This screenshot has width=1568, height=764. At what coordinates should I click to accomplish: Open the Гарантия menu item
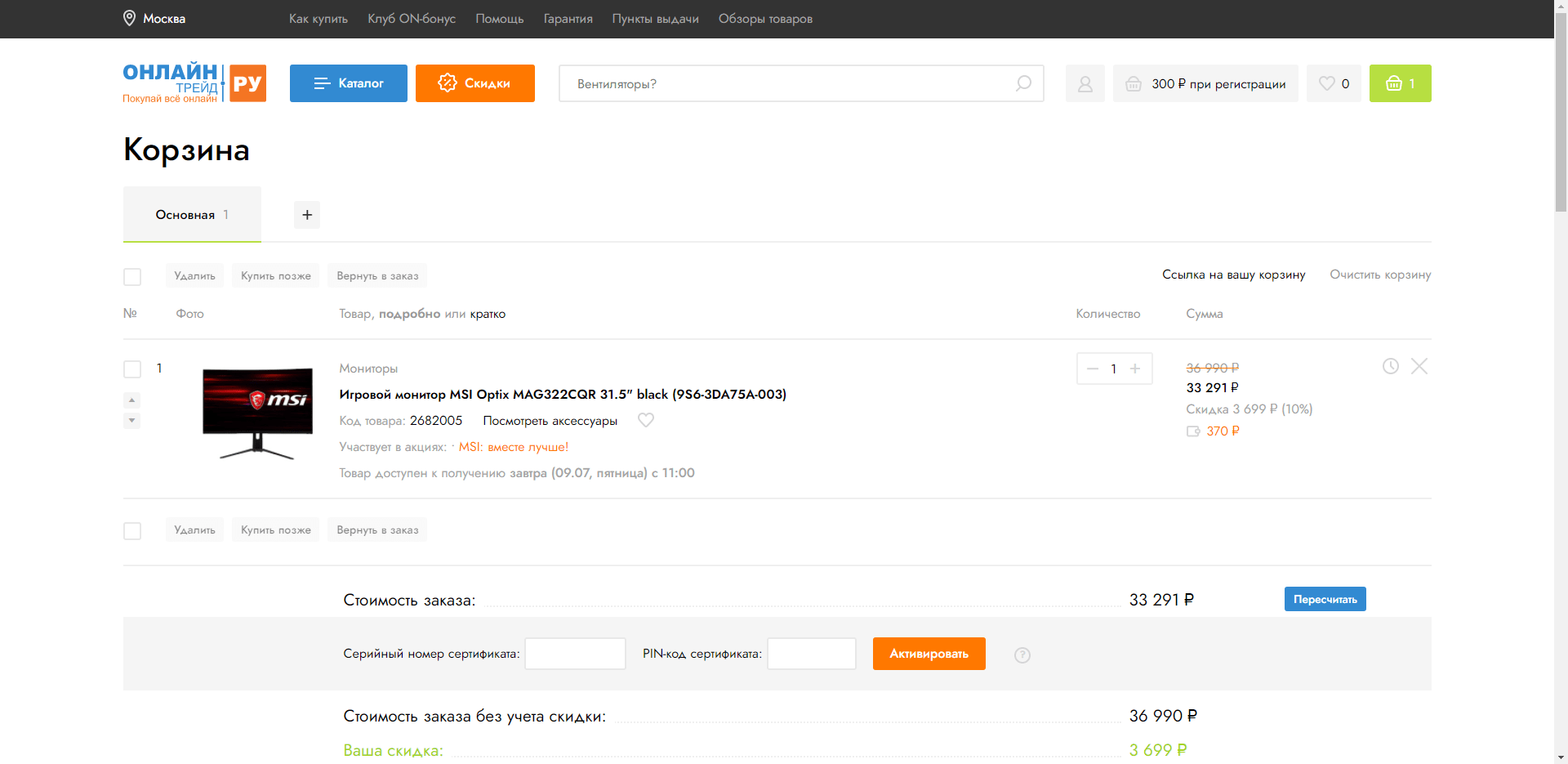click(x=568, y=19)
